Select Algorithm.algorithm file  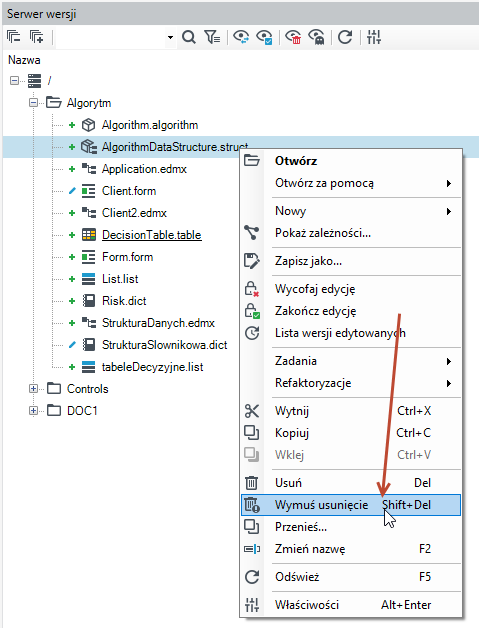[x=150, y=125]
